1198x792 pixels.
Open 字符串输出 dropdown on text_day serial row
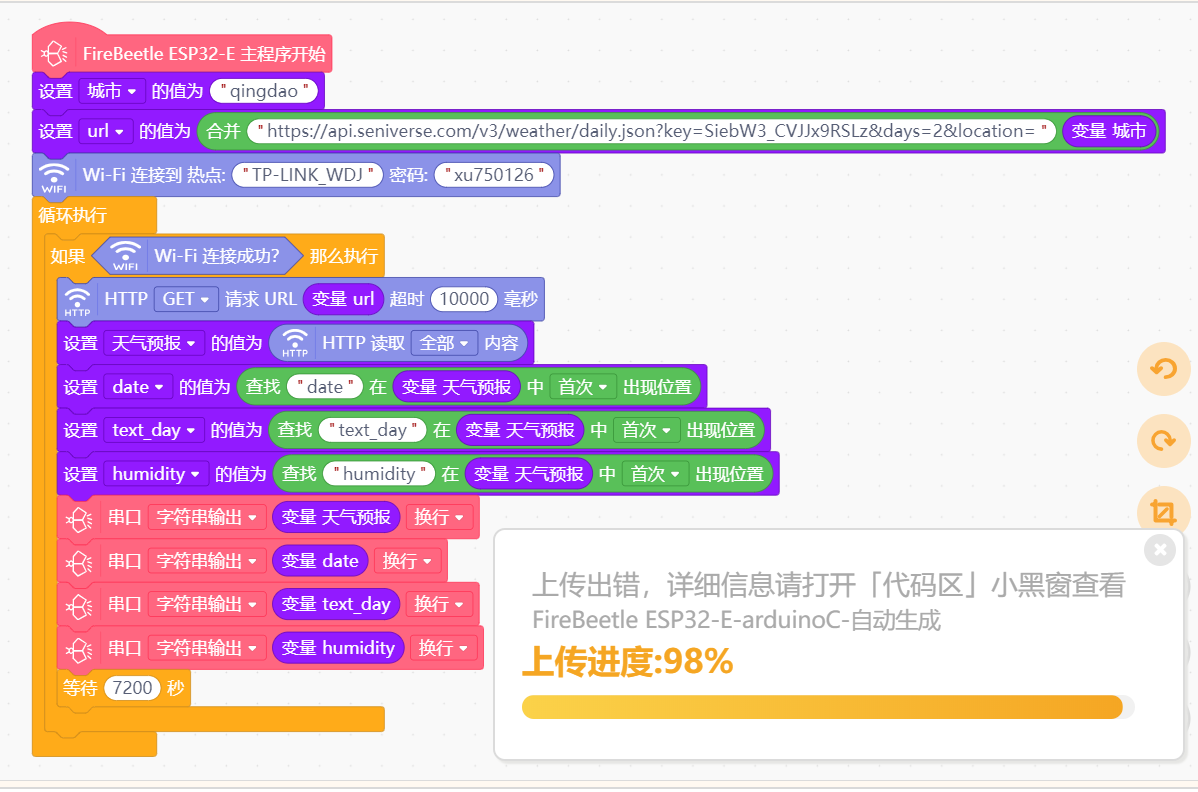point(207,604)
